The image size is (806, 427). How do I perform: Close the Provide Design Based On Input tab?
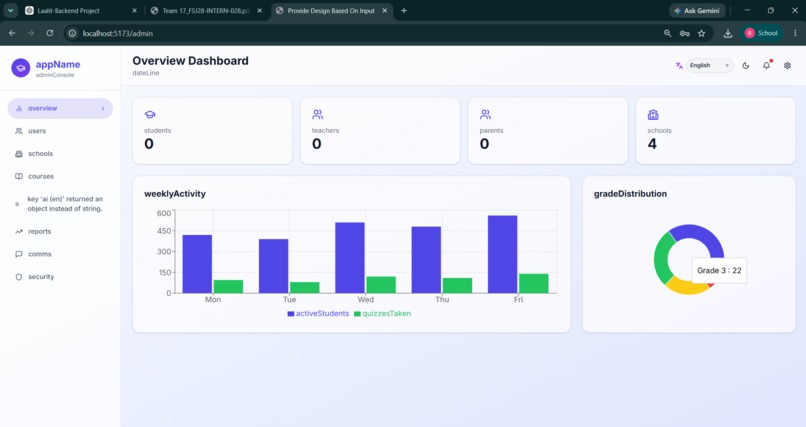384,11
